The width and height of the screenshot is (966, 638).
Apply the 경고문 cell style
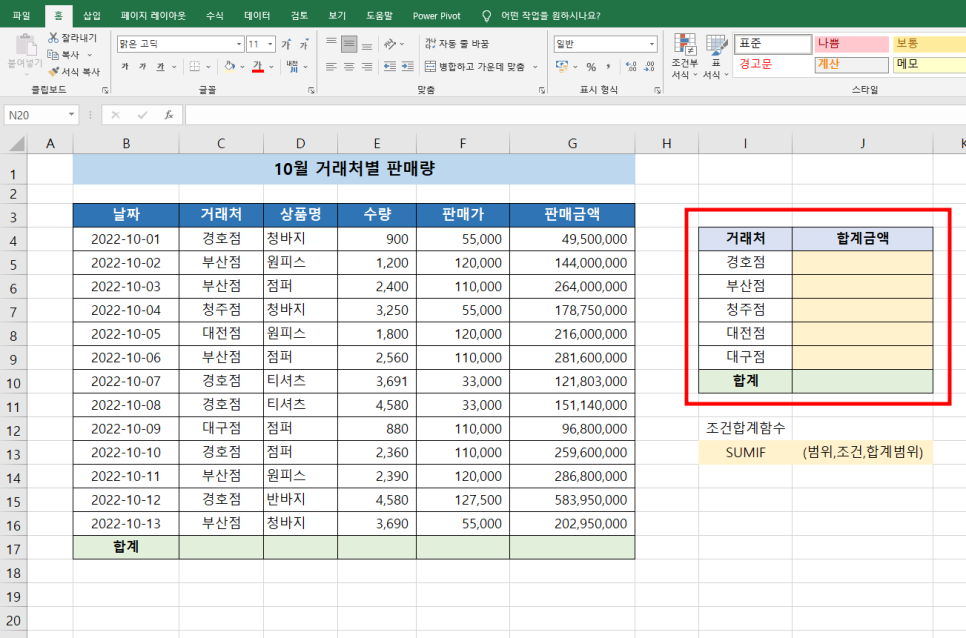[773, 65]
